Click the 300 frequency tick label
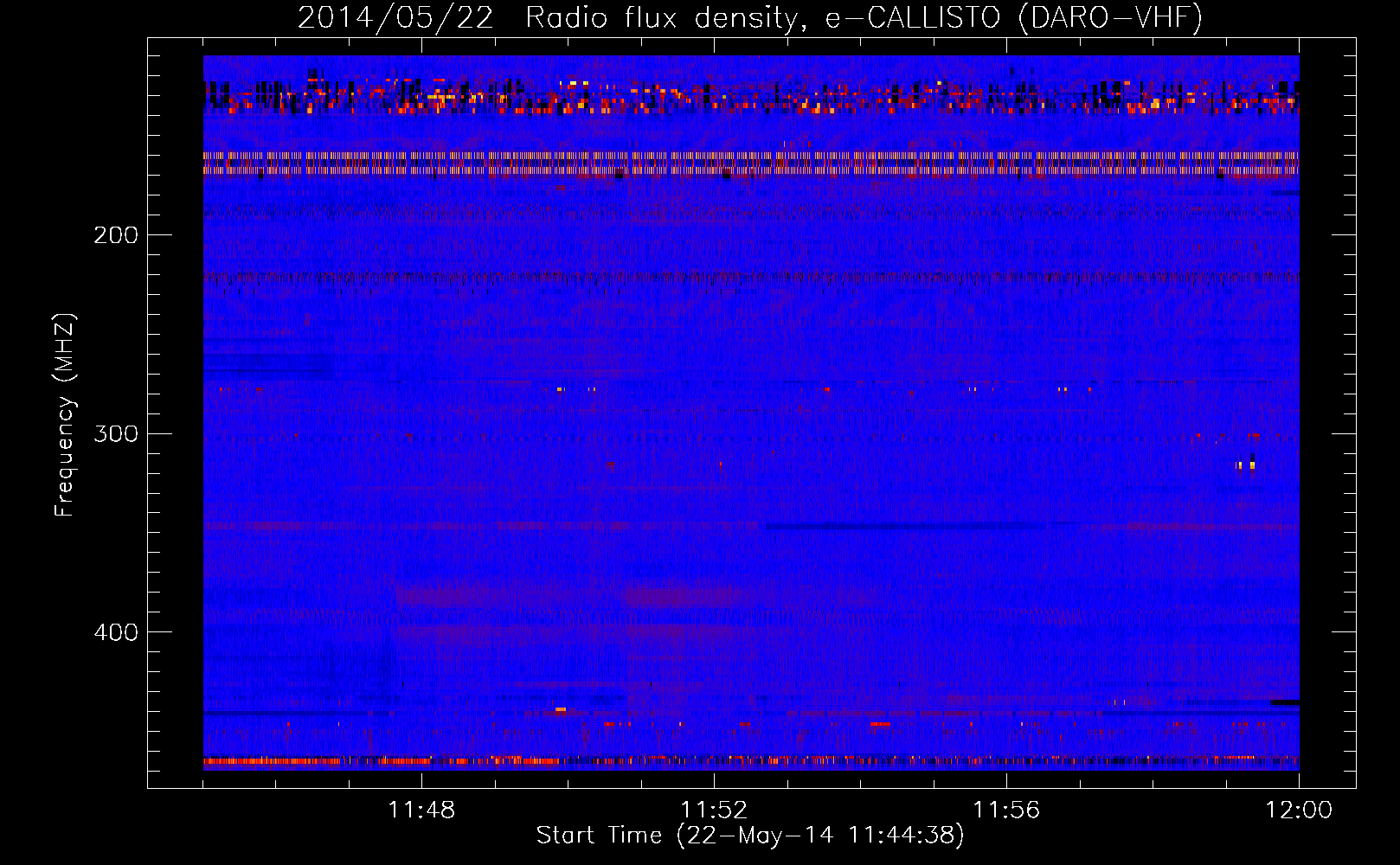 116,433
